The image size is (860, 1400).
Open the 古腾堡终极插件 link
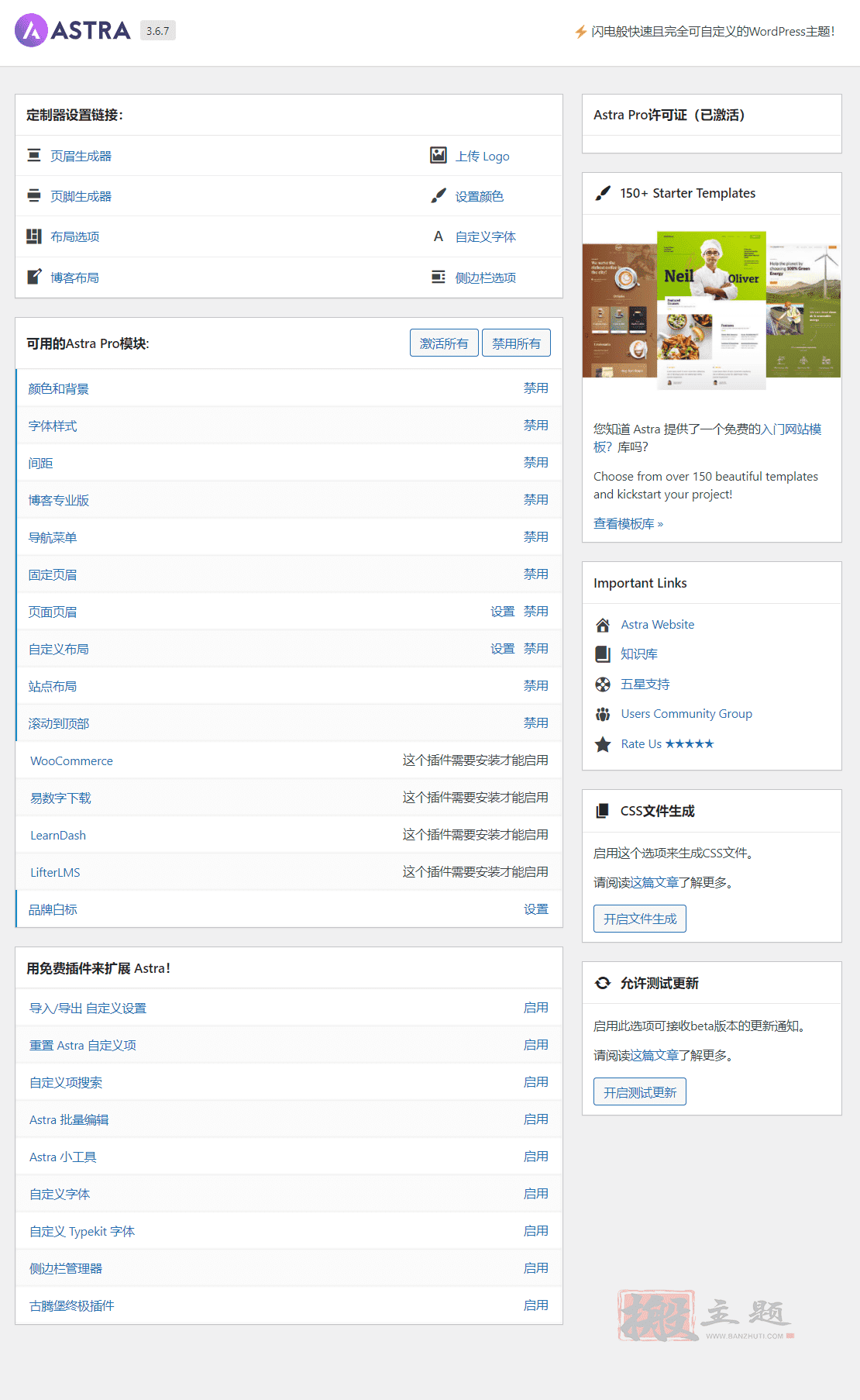(72, 1305)
